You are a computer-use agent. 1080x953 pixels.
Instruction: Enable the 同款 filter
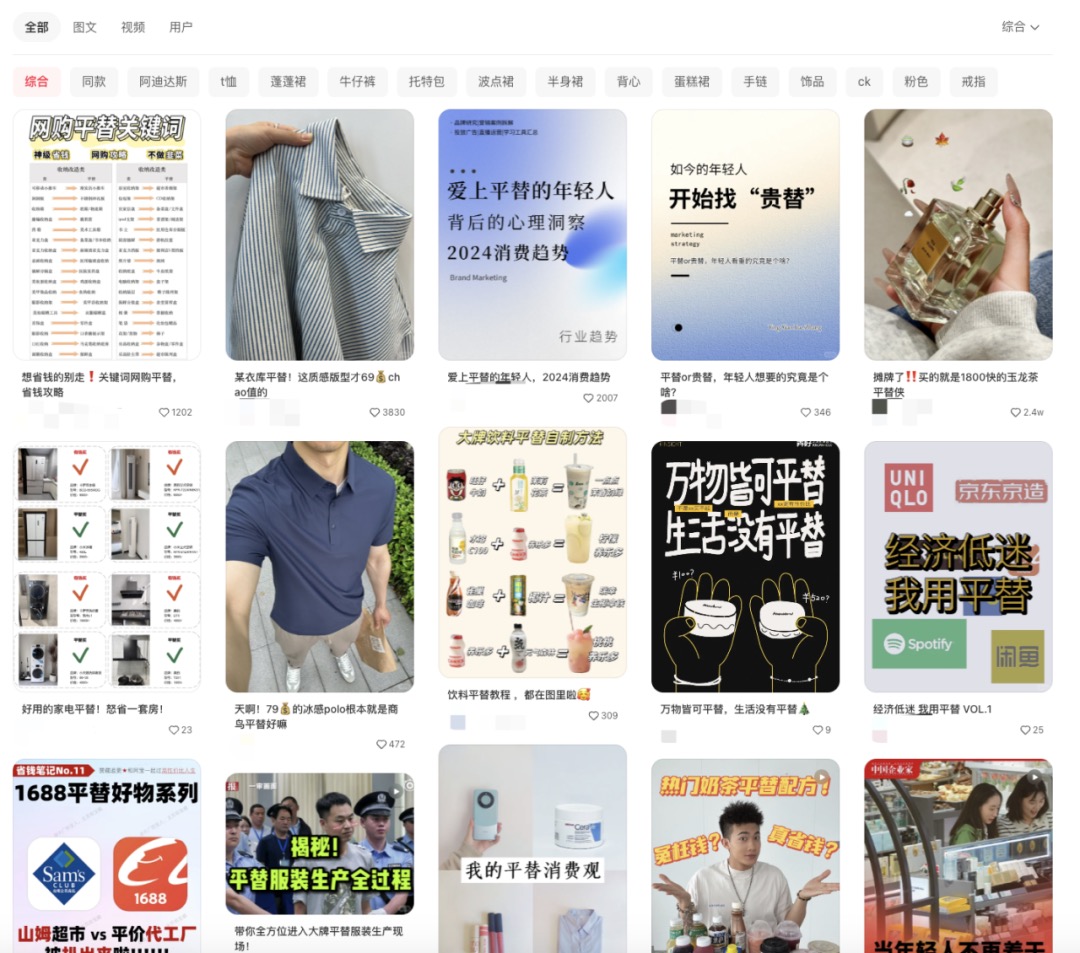96,81
